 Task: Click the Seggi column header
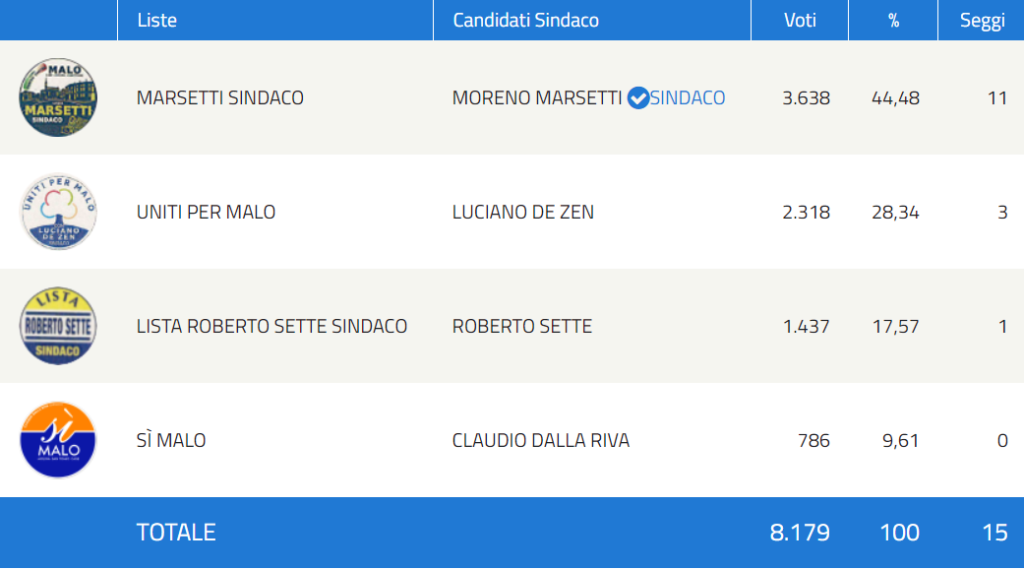pyautogui.click(x=982, y=21)
